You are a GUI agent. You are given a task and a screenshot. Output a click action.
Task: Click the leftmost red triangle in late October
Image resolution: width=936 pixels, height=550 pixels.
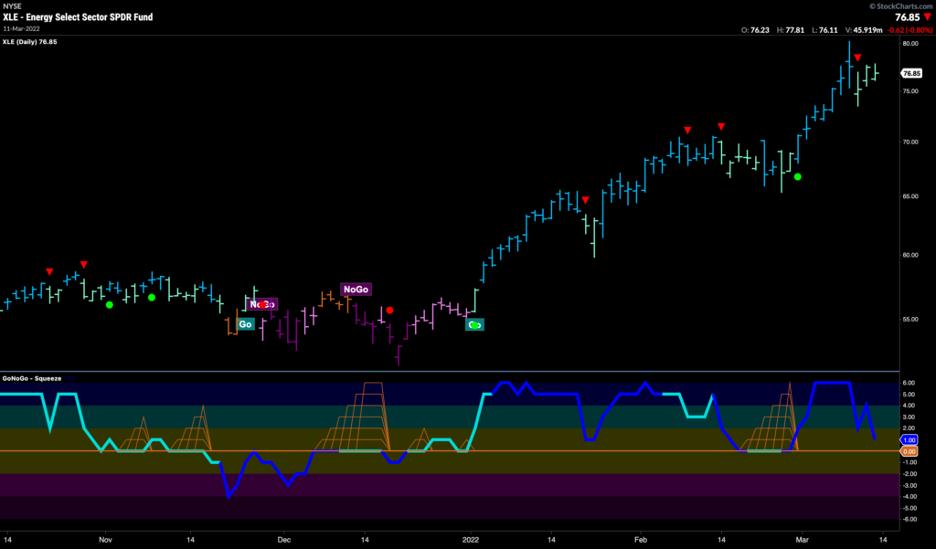tap(49, 271)
